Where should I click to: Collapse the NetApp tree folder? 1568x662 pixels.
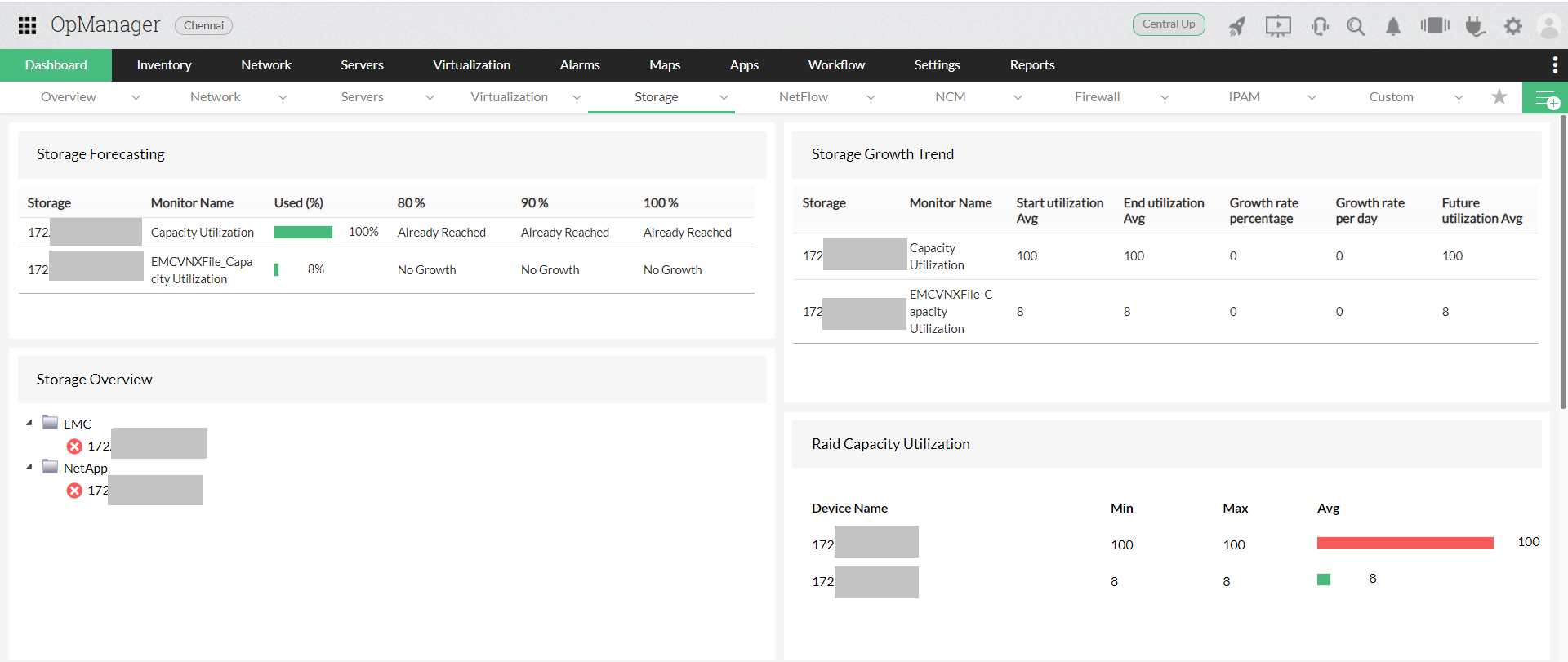click(x=29, y=467)
